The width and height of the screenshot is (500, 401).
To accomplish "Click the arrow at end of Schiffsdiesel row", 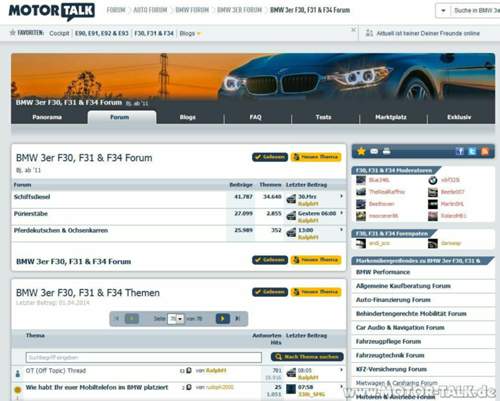I will 342,196.
